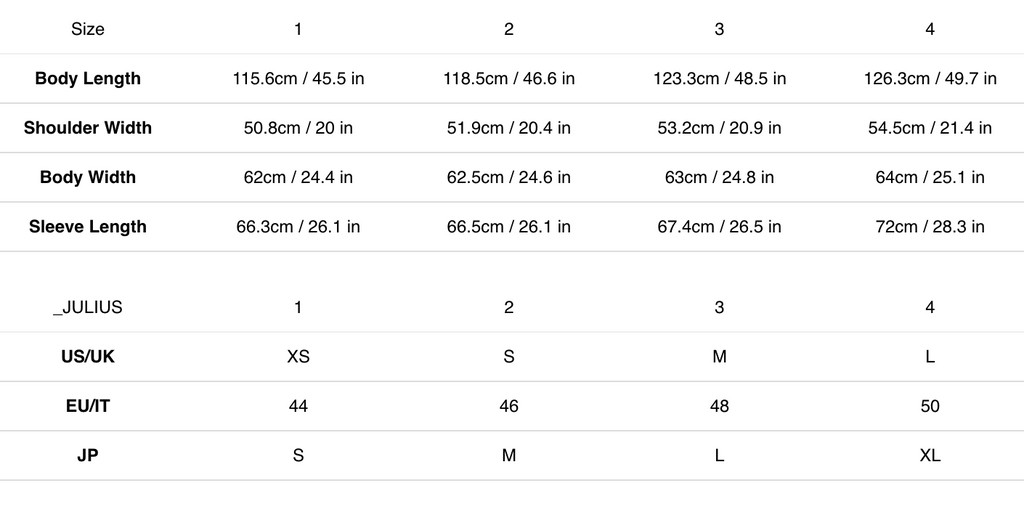Click the Body Width row label

[88, 177]
